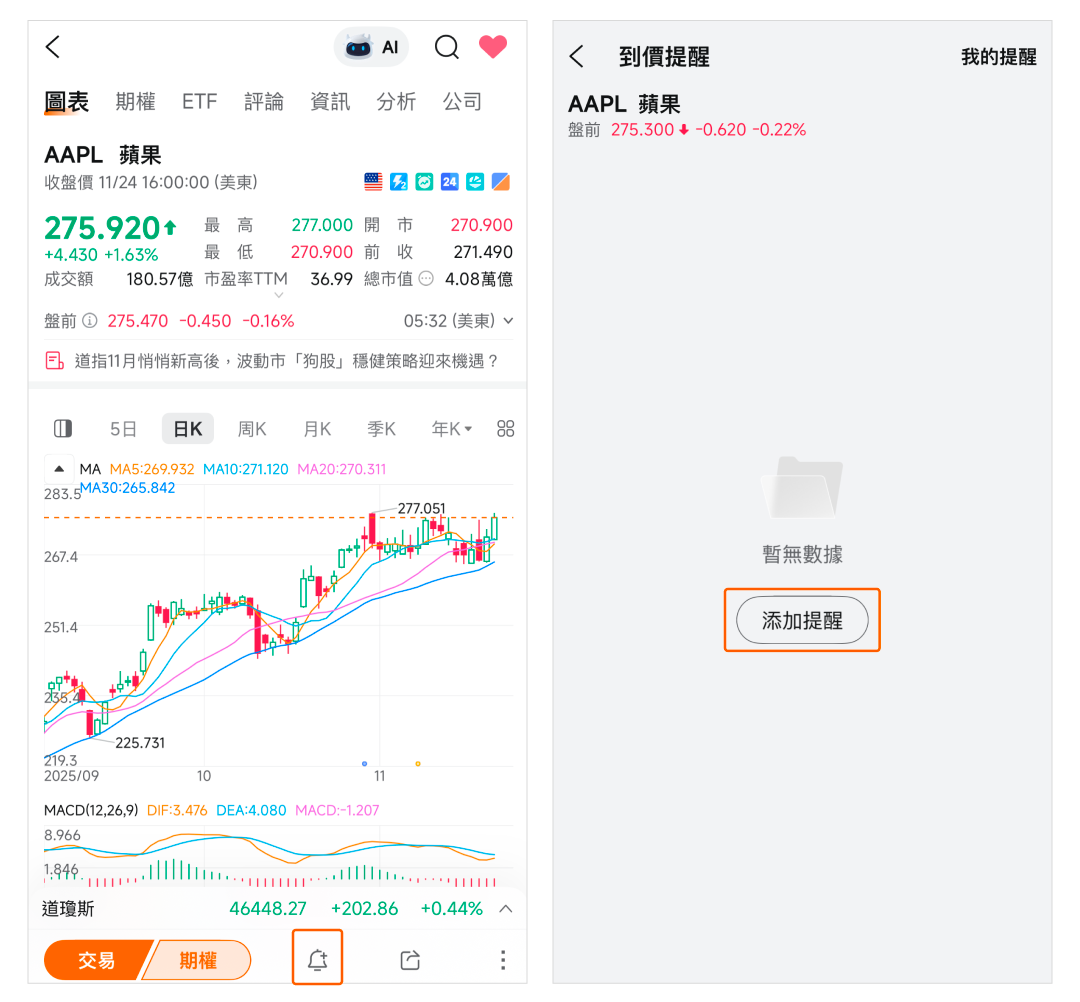Image resolution: width=1080 pixels, height=1002 pixels.
Task: Switch chart period to 周K
Action: [x=252, y=429]
